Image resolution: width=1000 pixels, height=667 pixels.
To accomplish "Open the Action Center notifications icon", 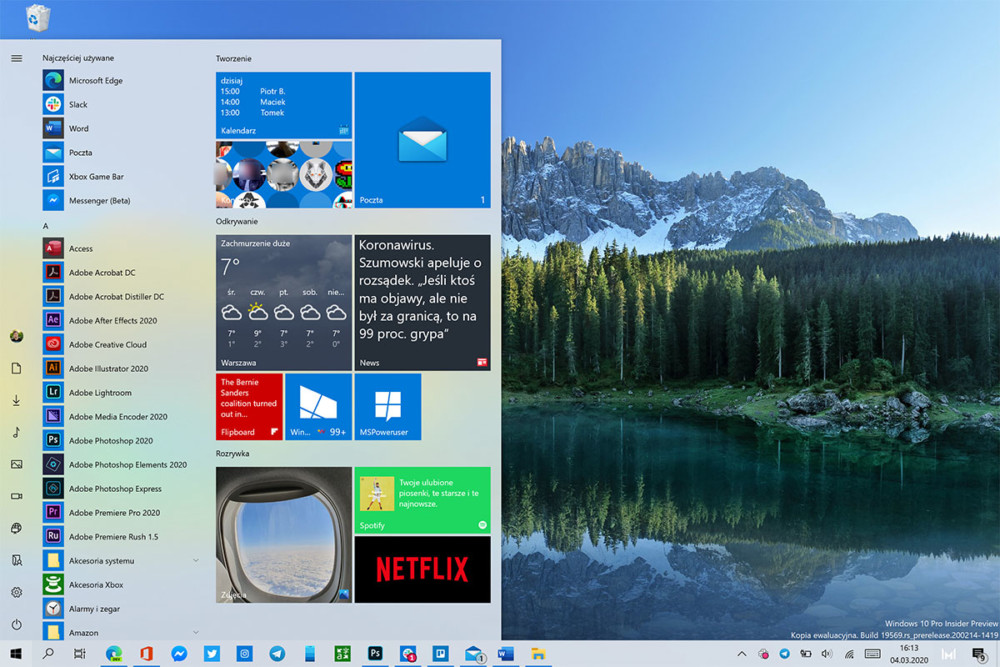I will (x=979, y=654).
